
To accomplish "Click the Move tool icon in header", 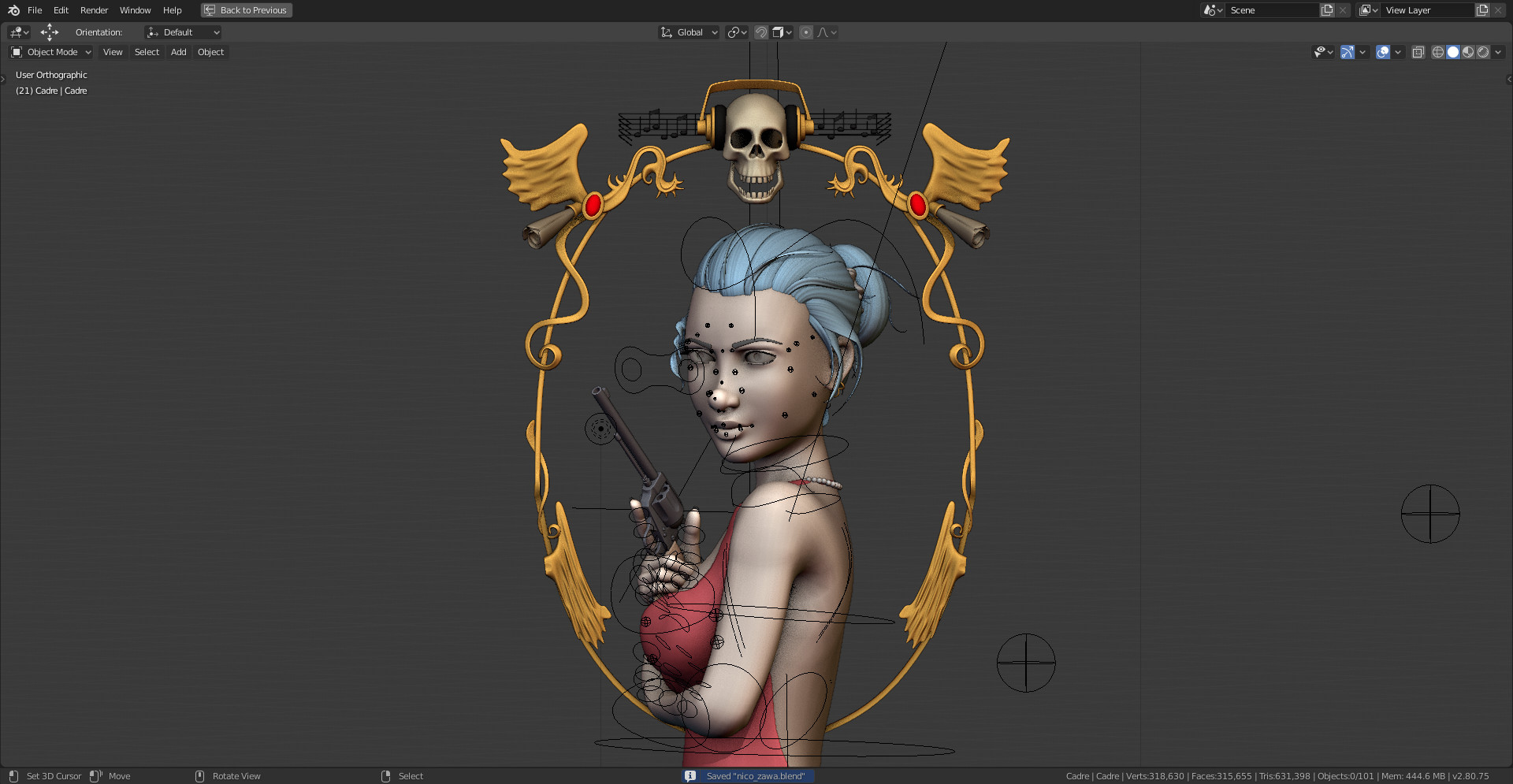I will (x=50, y=32).
